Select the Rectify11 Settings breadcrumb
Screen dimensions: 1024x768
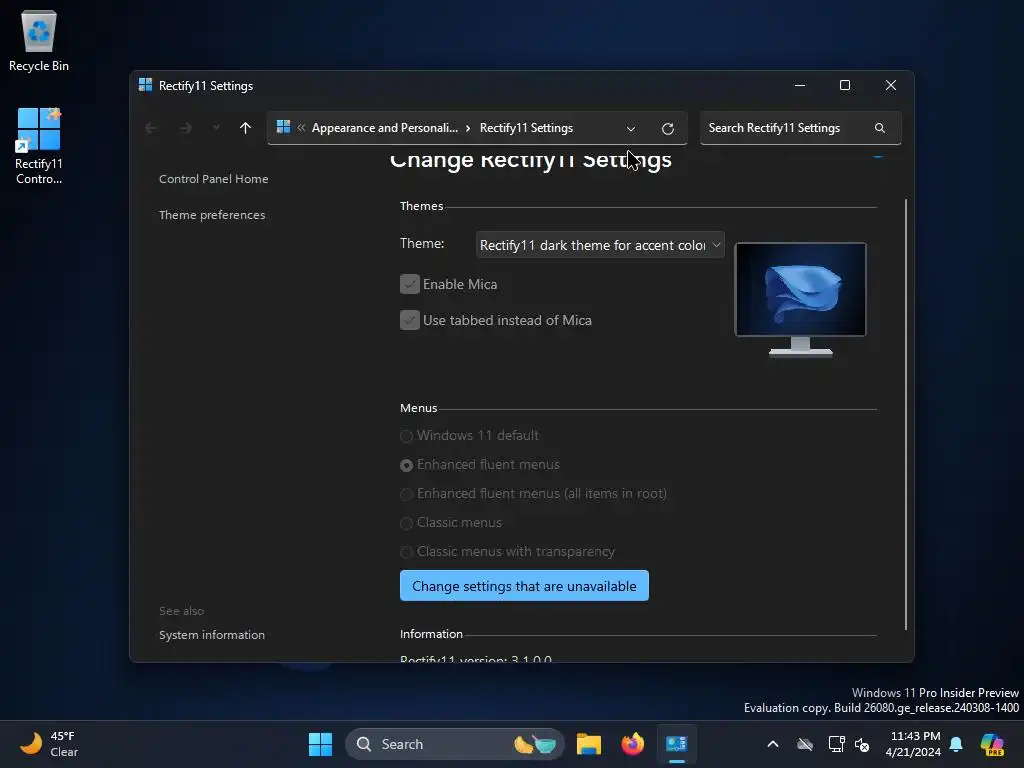[526, 128]
